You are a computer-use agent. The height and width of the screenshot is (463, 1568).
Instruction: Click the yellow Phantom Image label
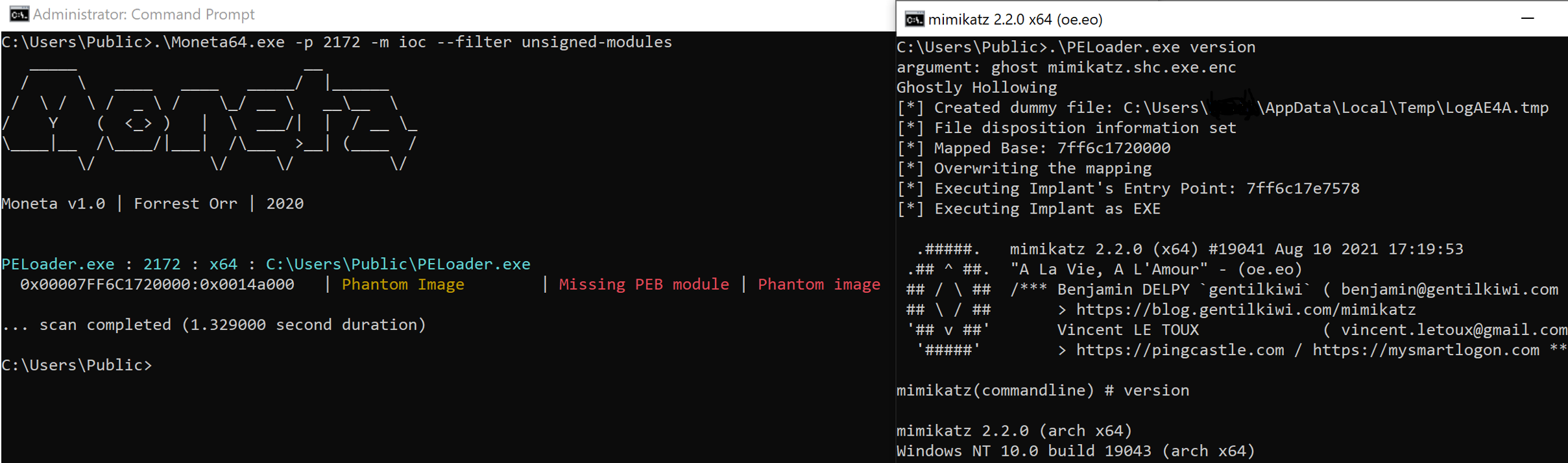[403, 284]
